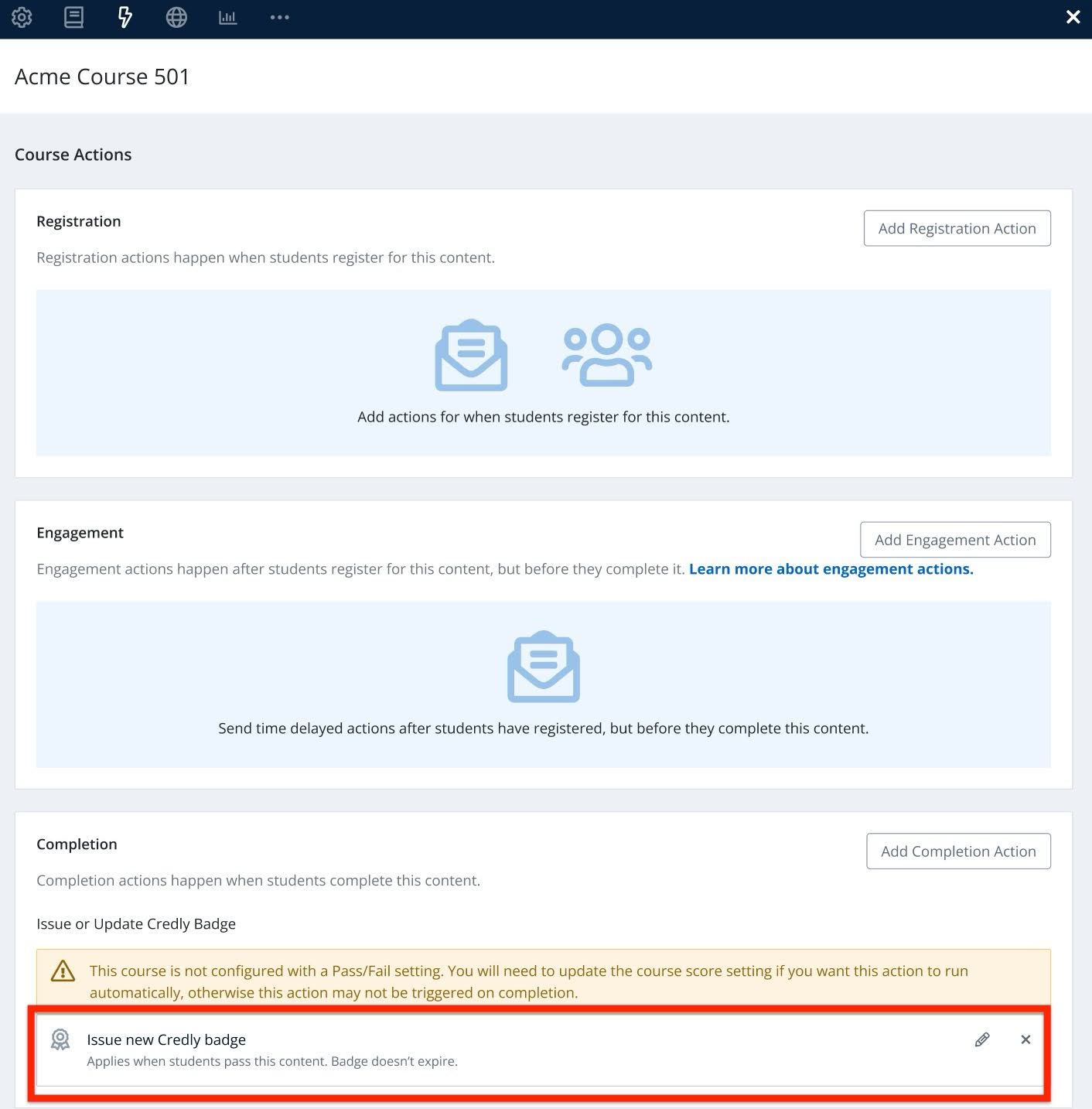Open the three-dots more options menu
This screenshot has width=1092, height=1109.
click(x=279, y=17)
